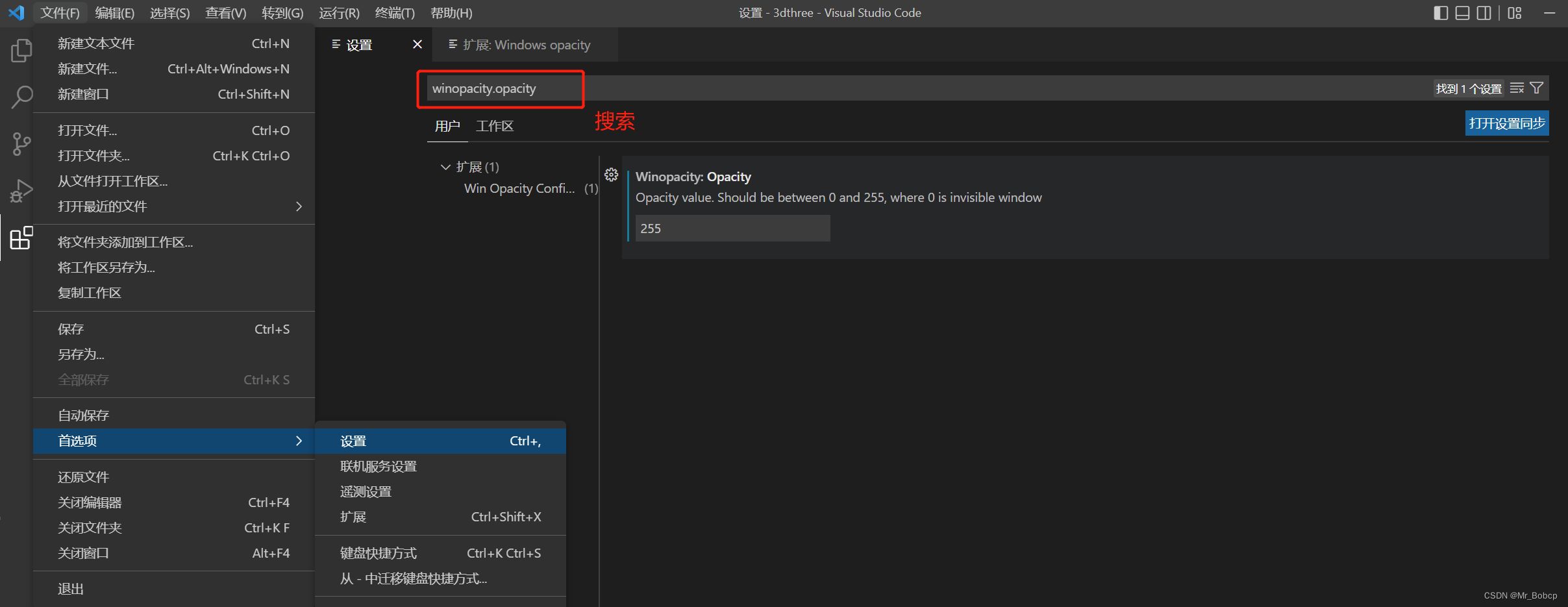Click gear icon beside Winopacity: Opacity

[x=611, y=175]
